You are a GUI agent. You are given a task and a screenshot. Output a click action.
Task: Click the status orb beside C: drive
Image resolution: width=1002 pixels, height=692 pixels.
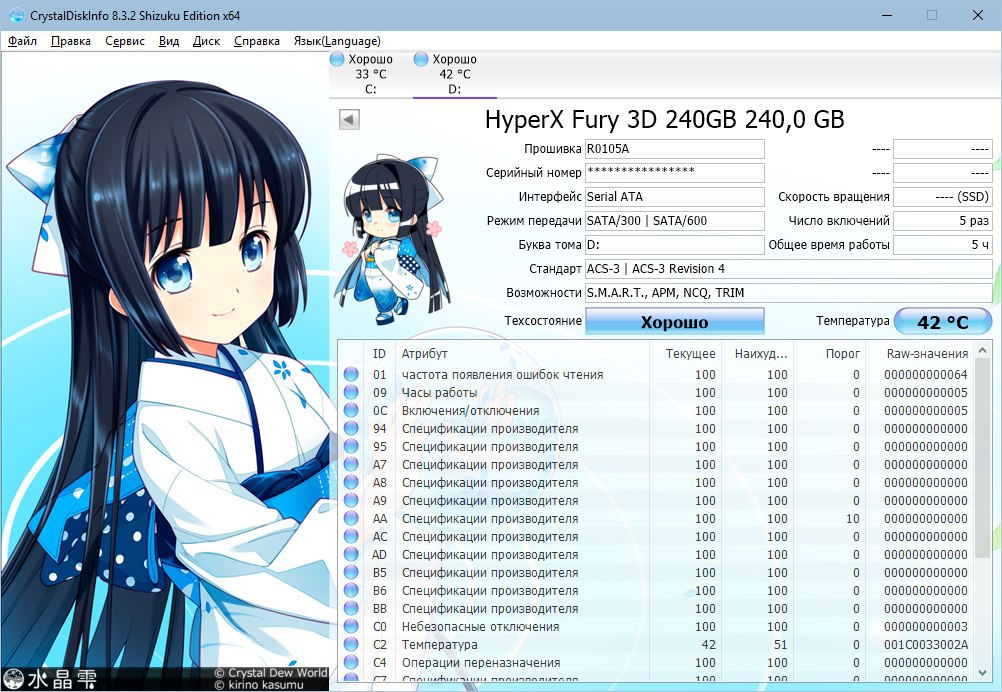[337, 59]
